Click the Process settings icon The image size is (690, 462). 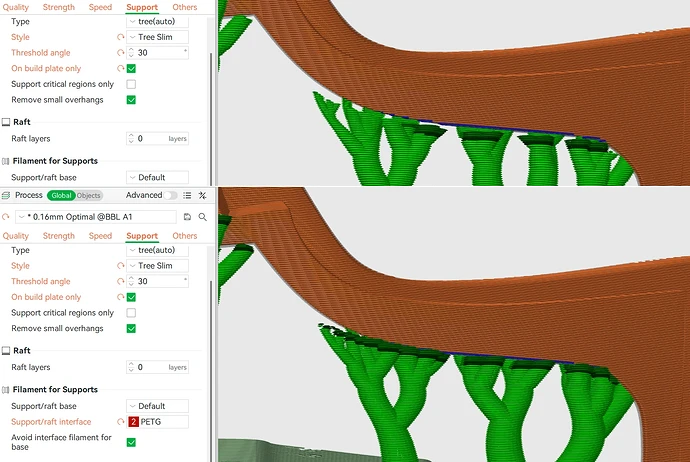pyautogui.click(x=6, y=195)
